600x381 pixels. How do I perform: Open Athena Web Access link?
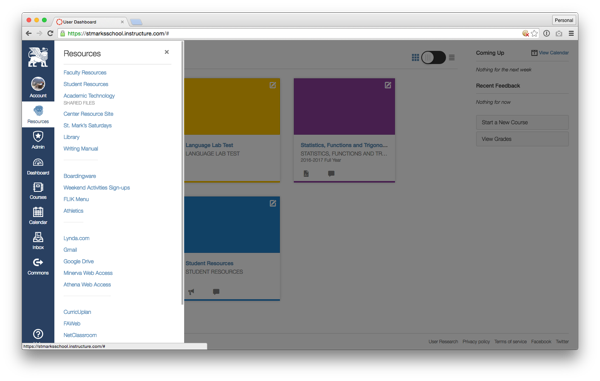click(87, 285)
